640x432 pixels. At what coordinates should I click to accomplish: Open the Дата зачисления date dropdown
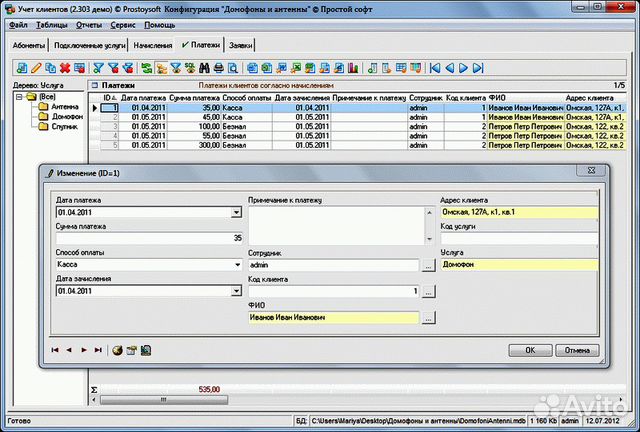pyautogui.click(x=236, y=291)
